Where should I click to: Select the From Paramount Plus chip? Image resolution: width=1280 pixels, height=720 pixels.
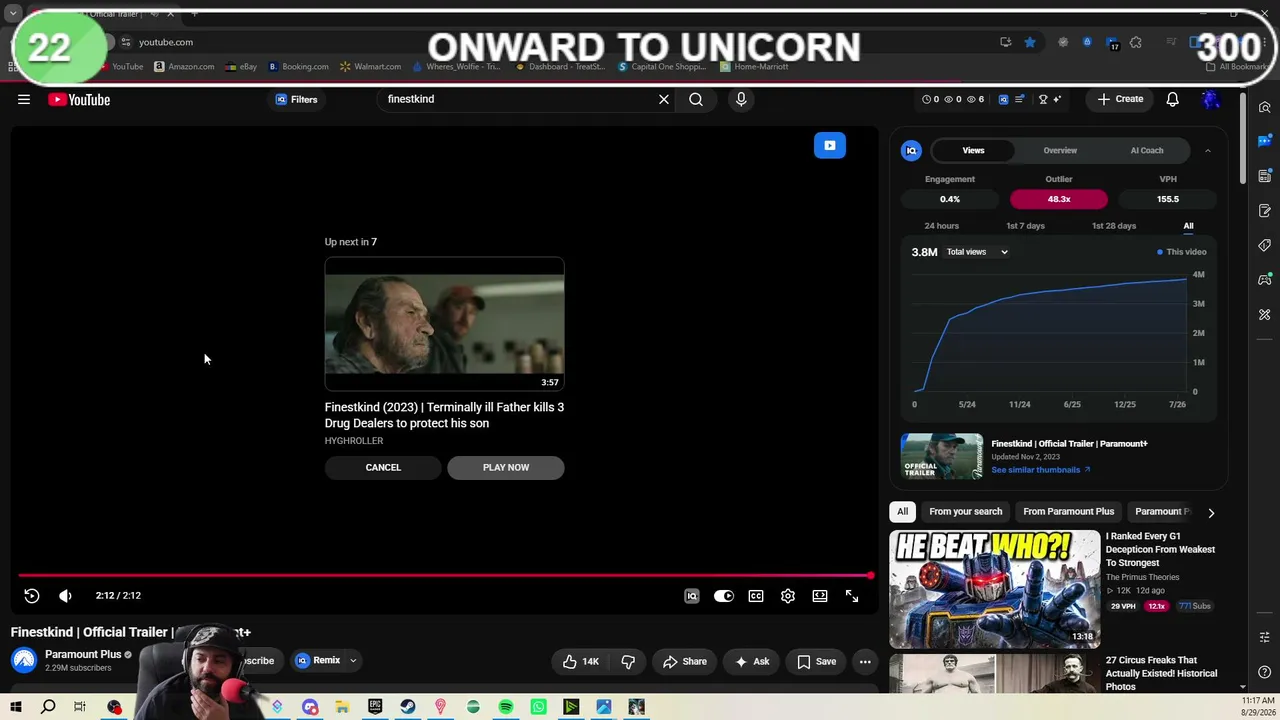coord(1068,512)
